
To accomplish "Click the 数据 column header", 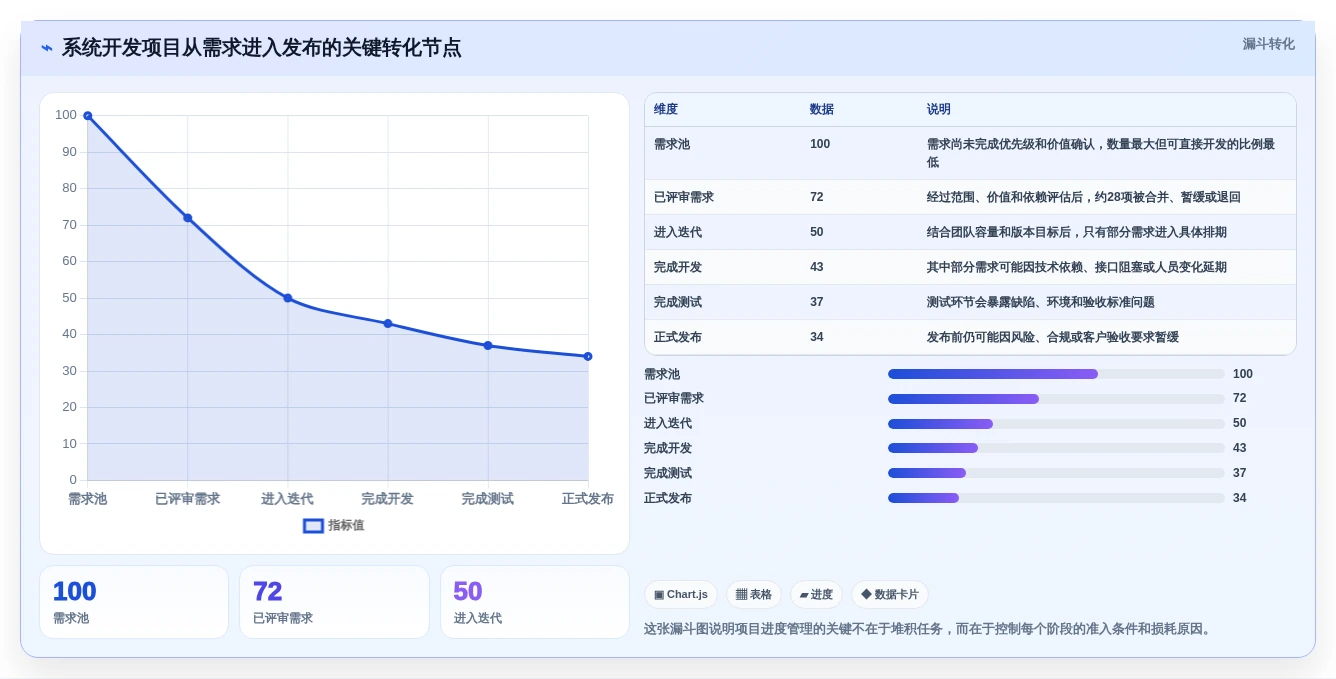I will point(822,109).
